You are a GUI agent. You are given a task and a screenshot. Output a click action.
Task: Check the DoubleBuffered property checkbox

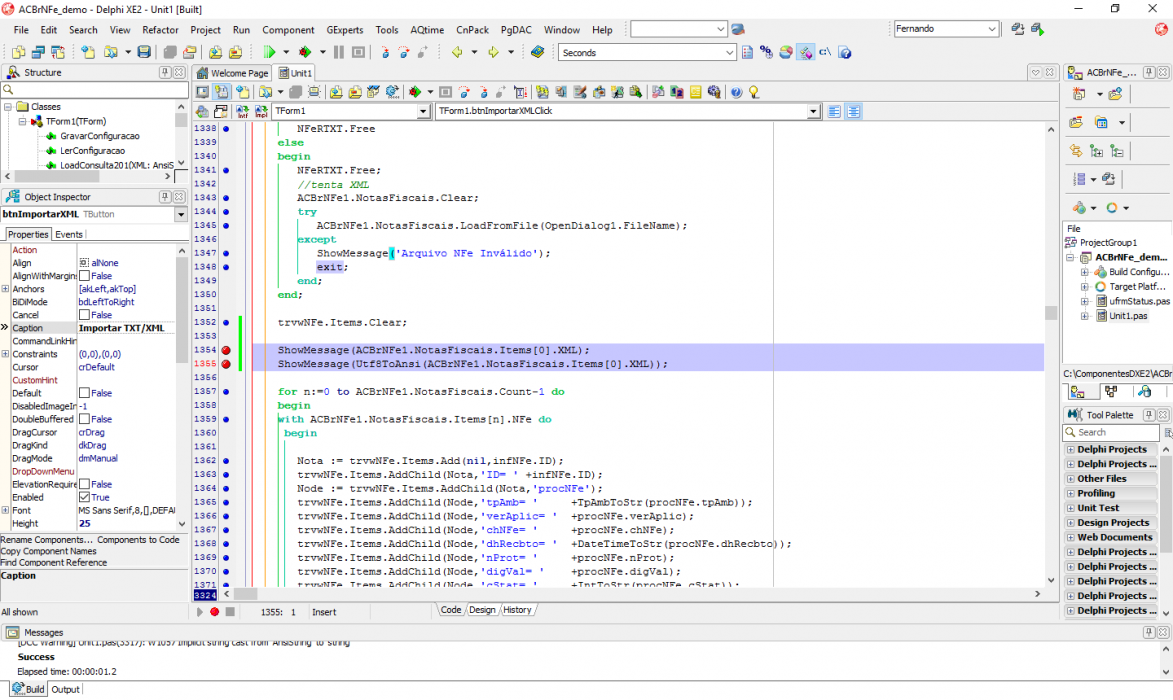pyautogui.click(x=85, y=419)
